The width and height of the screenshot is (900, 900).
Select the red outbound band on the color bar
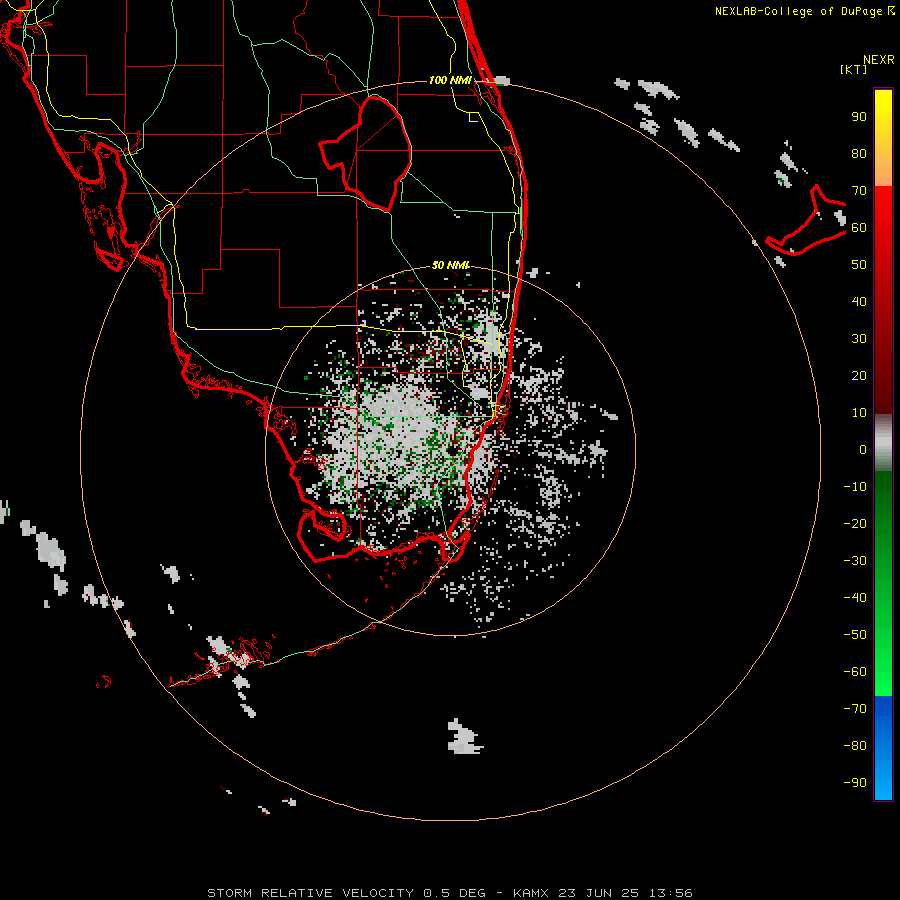coord(883,300)
